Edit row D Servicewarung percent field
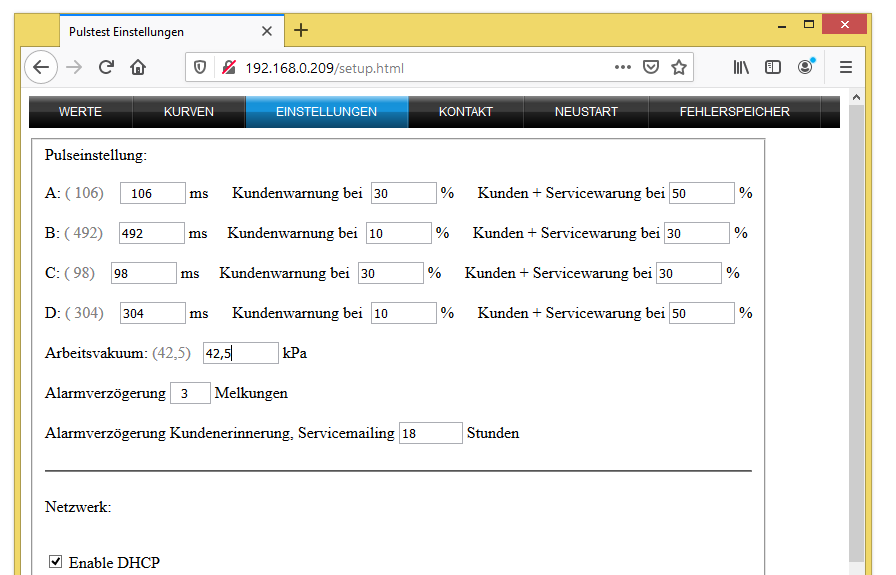Screen dimensions: 896x575 click(x=702, y=313)
